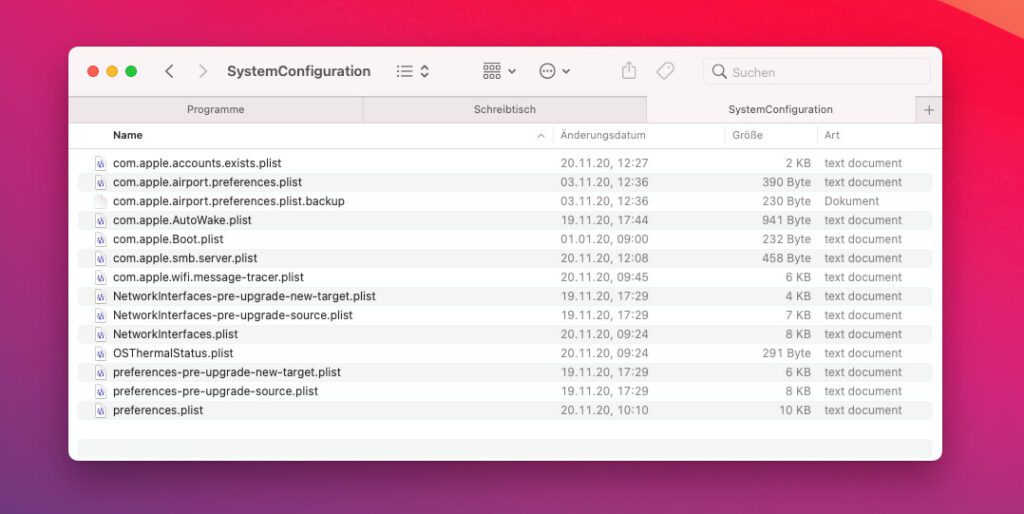Open the group-by grid dropdown

point(500,71)
